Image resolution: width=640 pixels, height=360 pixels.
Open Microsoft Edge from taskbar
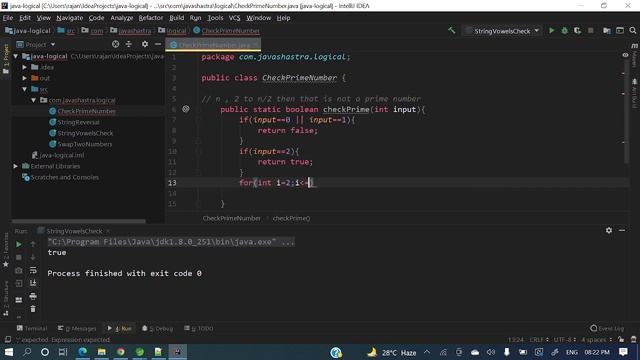click(x=82, y=352)
